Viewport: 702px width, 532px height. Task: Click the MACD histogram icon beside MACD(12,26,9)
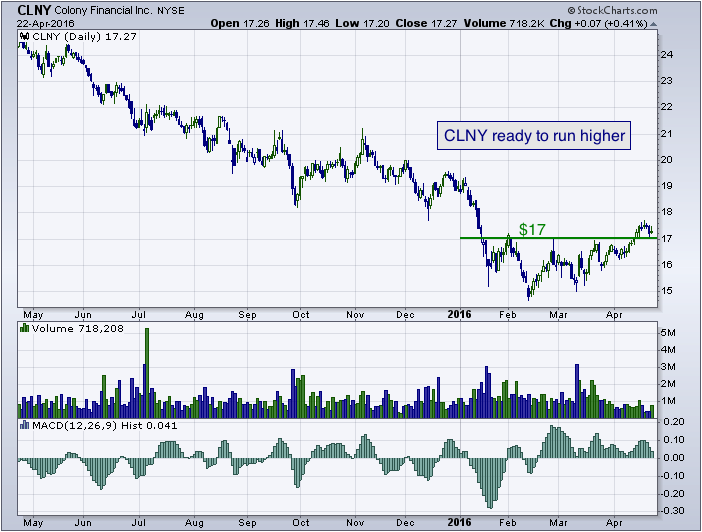(x=25, y=425)
